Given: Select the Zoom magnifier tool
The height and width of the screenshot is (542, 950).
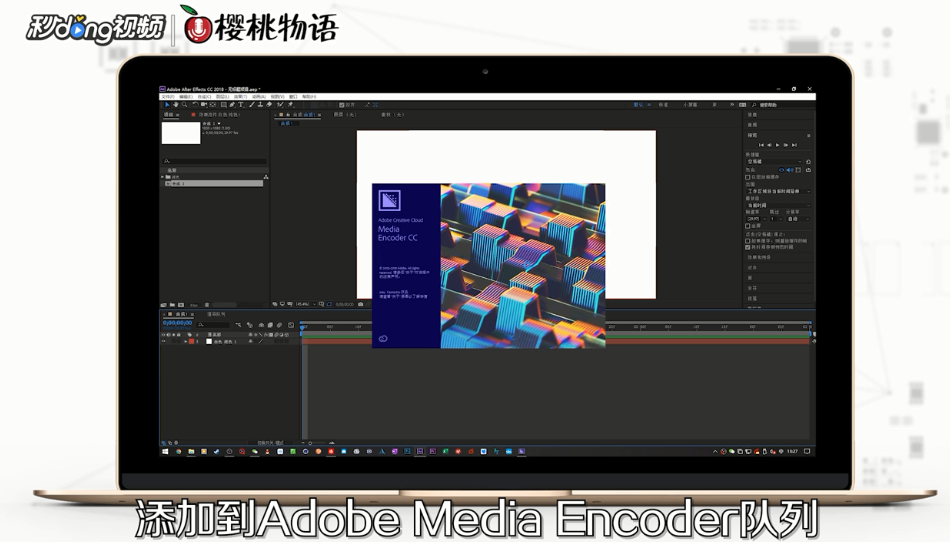Looking at the screenshot, I should [x=184, y=105].
